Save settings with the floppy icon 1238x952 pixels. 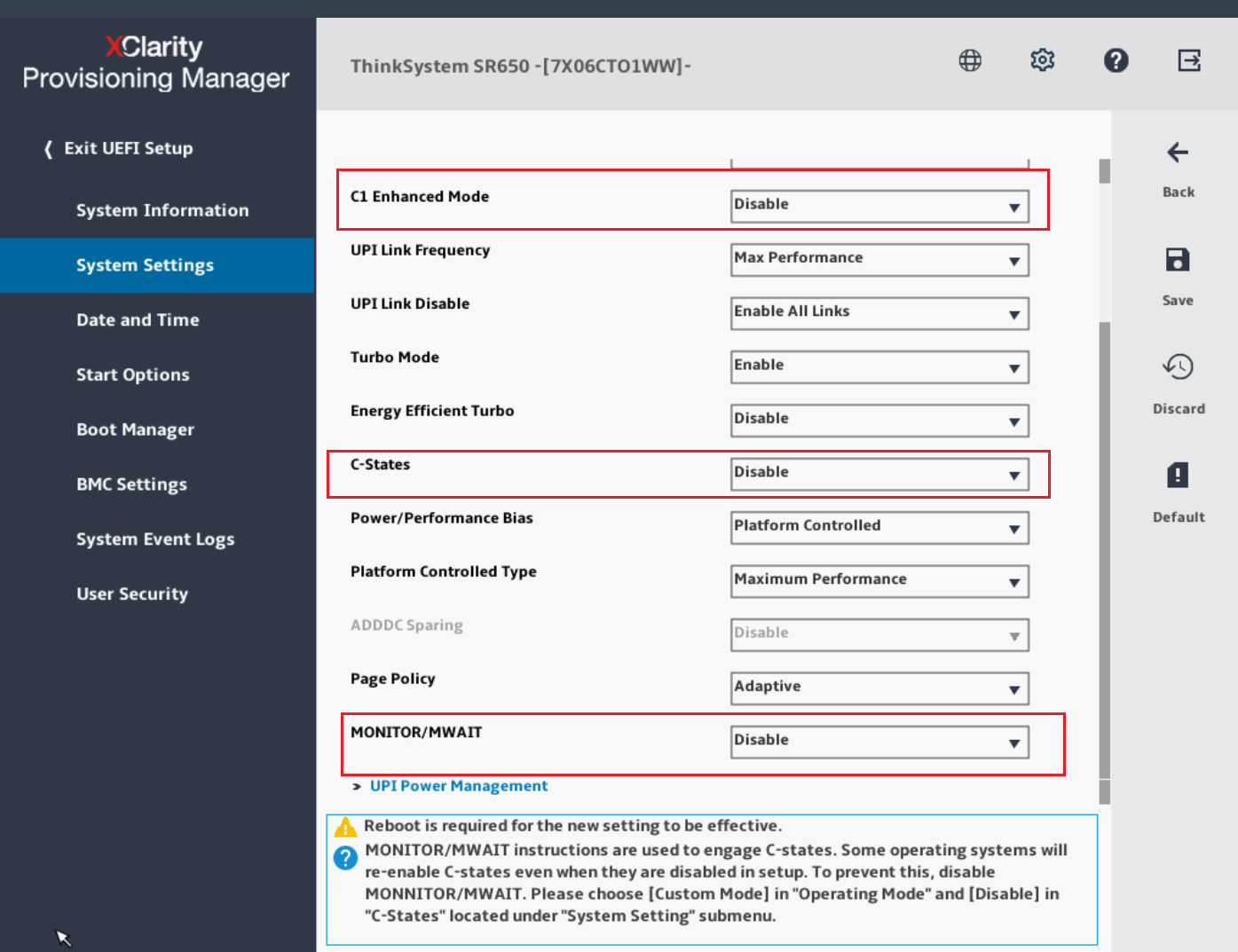click(1178, 260)
